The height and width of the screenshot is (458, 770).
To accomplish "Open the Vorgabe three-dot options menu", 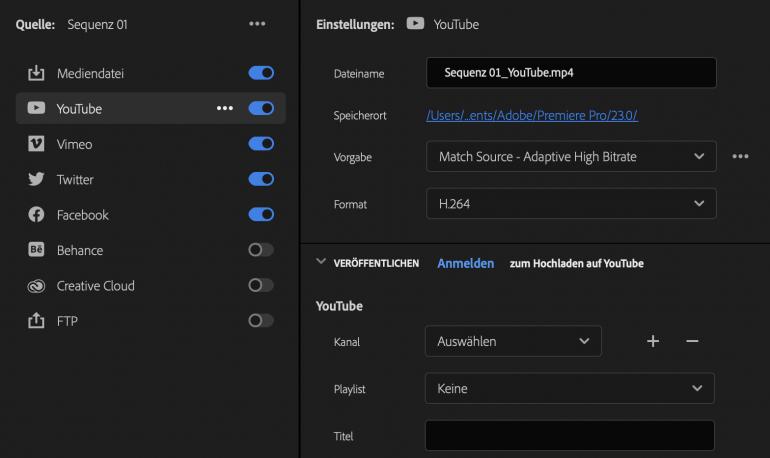I will (x=740, y=156).
